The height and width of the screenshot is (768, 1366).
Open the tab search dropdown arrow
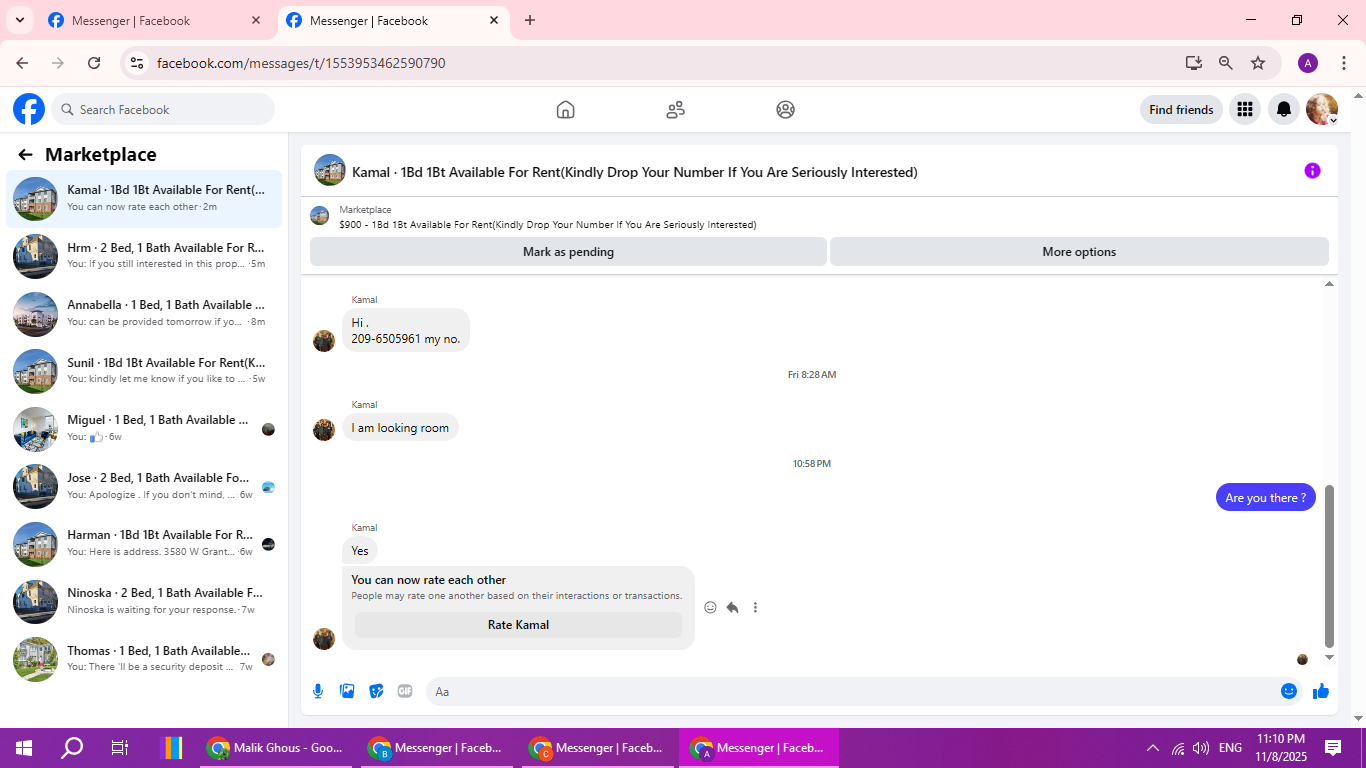click(19, 20)
